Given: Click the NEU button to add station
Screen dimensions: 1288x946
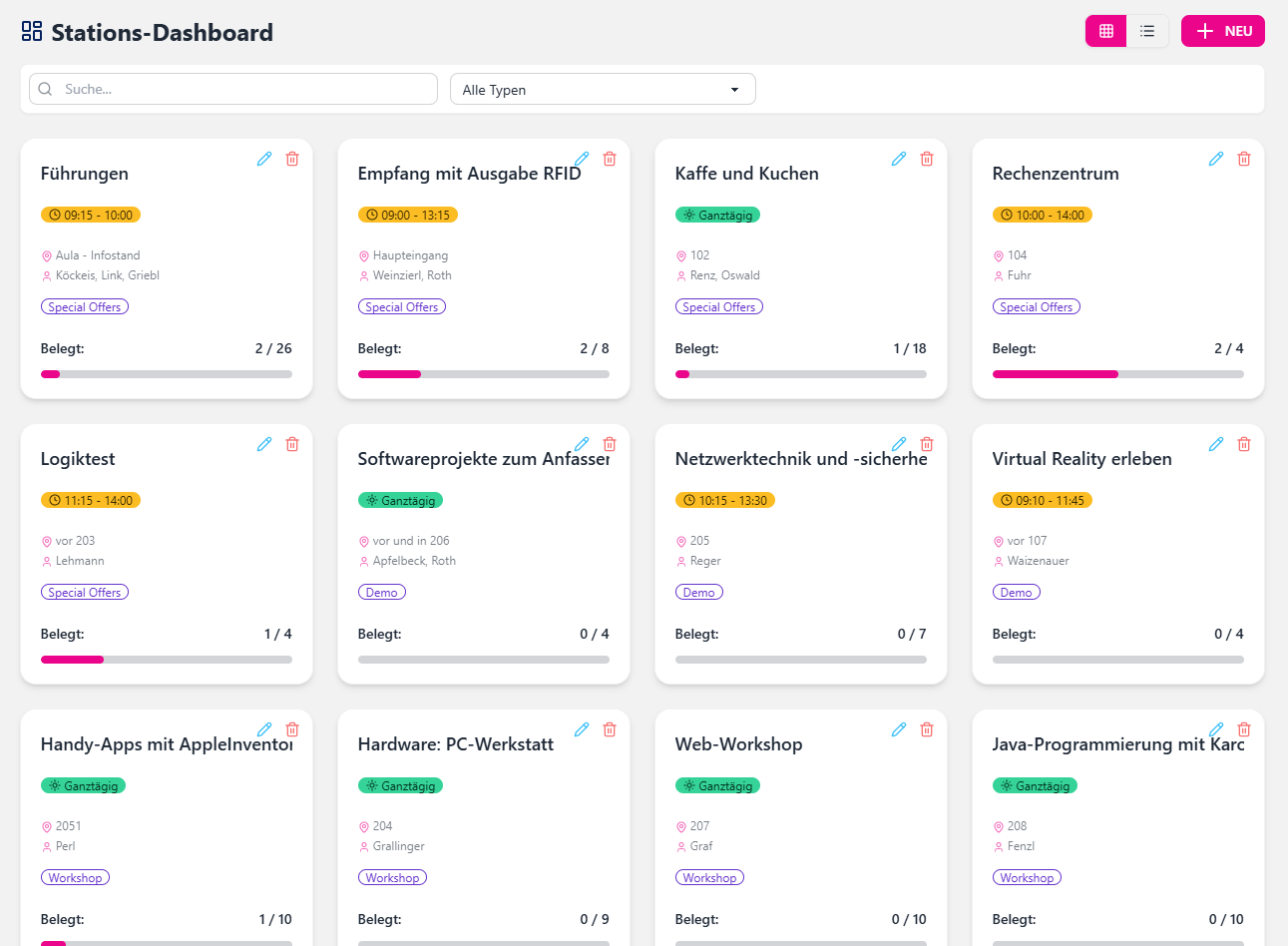Looking at the screenshot, I should coord(1222,31).
